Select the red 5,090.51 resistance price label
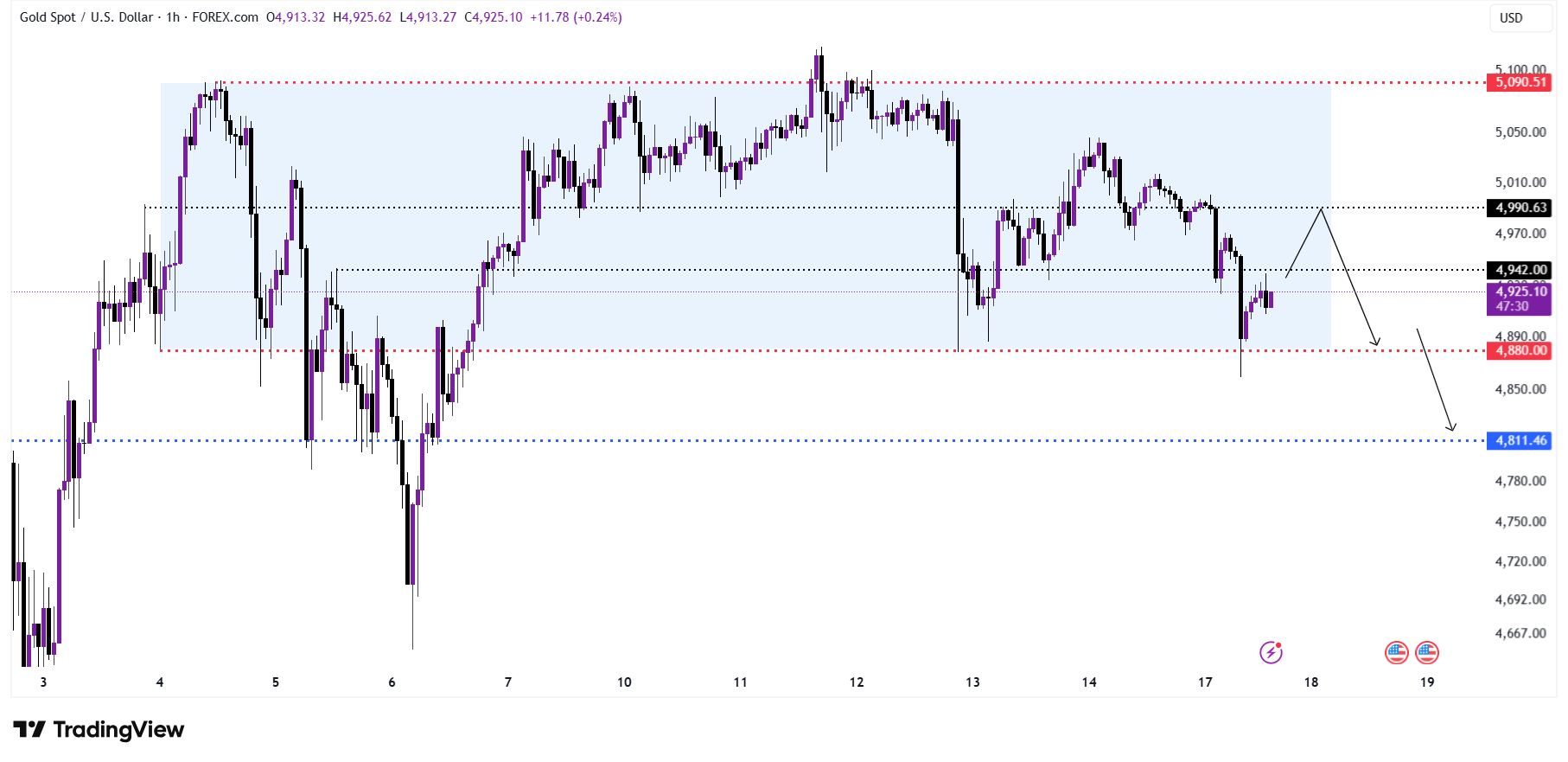The width and height of the screenshot is (1568, 762). point(1519,82)
